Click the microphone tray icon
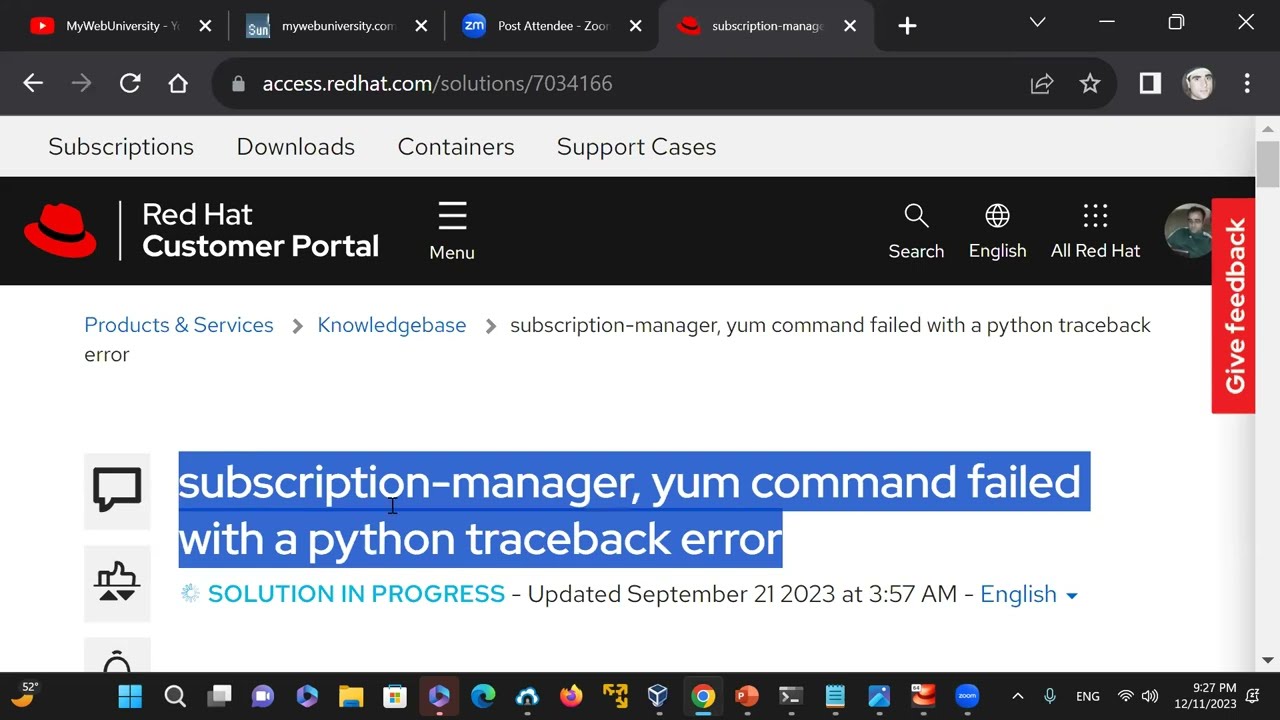Image resolution: width=1280 pixels, height=720 pixels. (1050, 696)
